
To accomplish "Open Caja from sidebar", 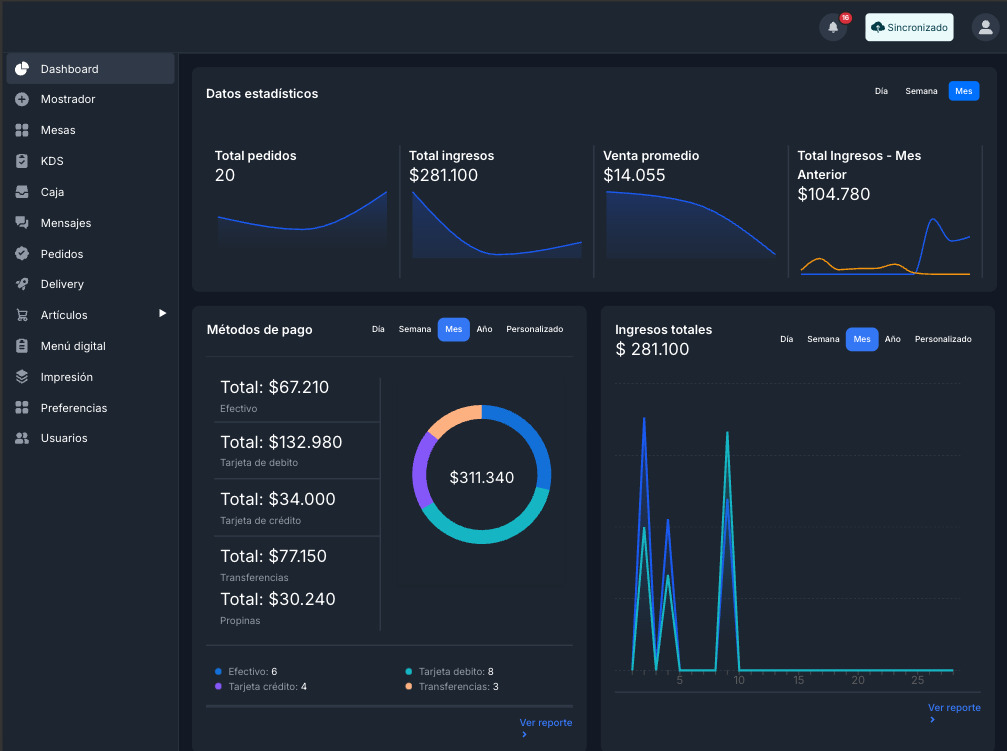I will coord(91,191).
